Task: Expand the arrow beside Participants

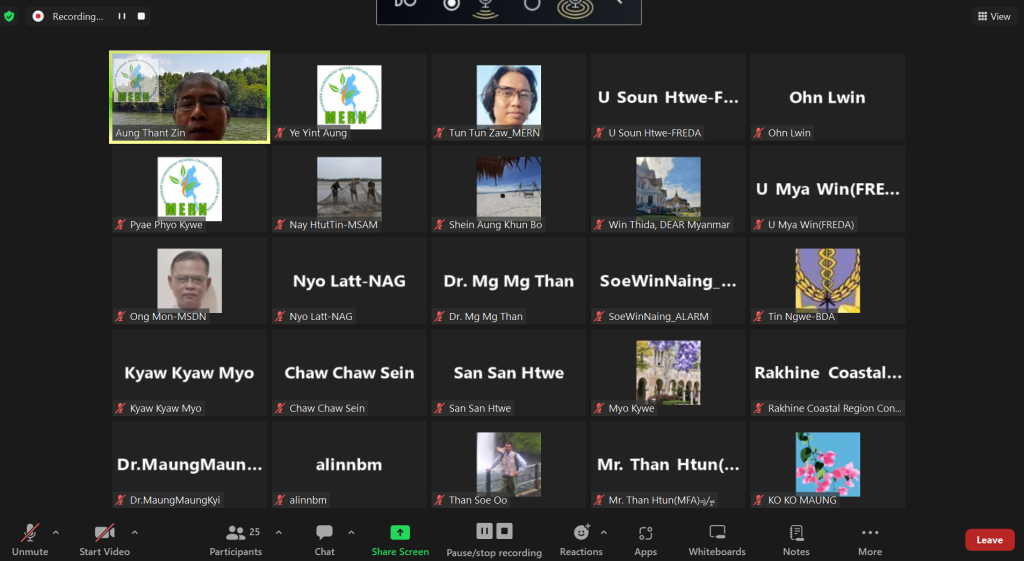Action: [279, 532]
